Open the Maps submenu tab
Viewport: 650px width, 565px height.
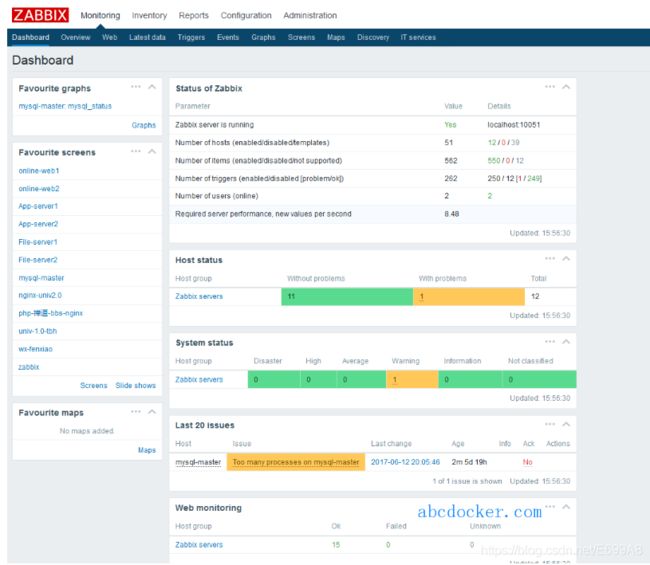click(336, 37)
